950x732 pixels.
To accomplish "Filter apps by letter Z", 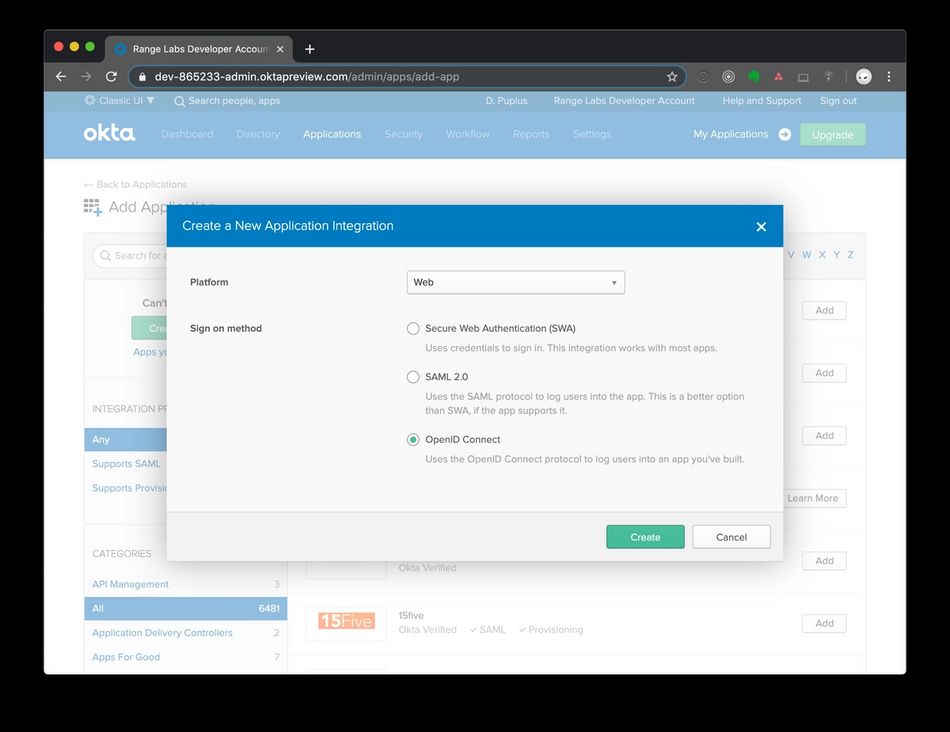I will click(851, 255).
